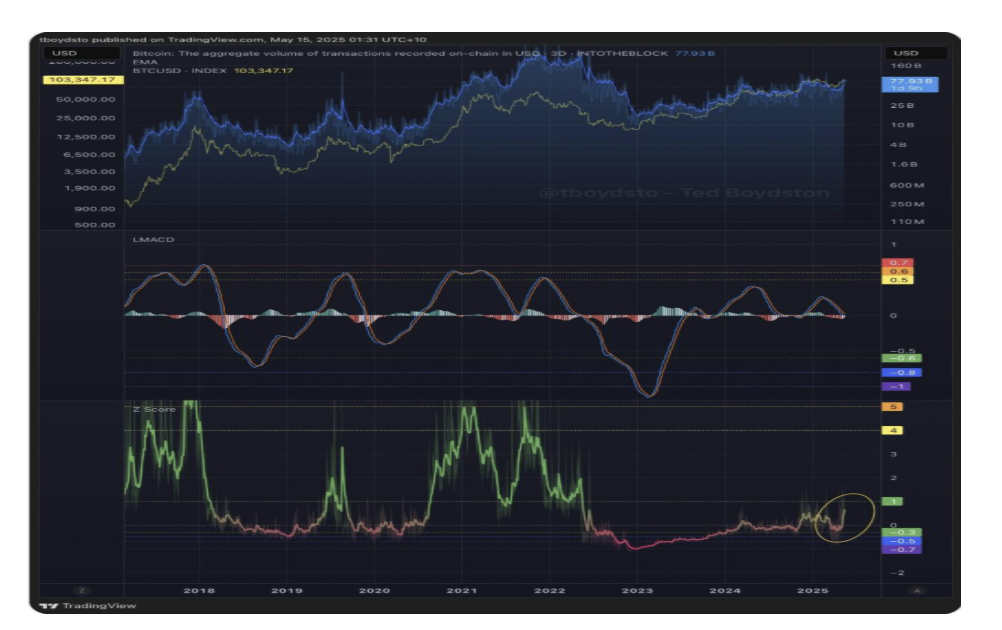Click the 3,500.00 price scale value

[x=89, y=172]
